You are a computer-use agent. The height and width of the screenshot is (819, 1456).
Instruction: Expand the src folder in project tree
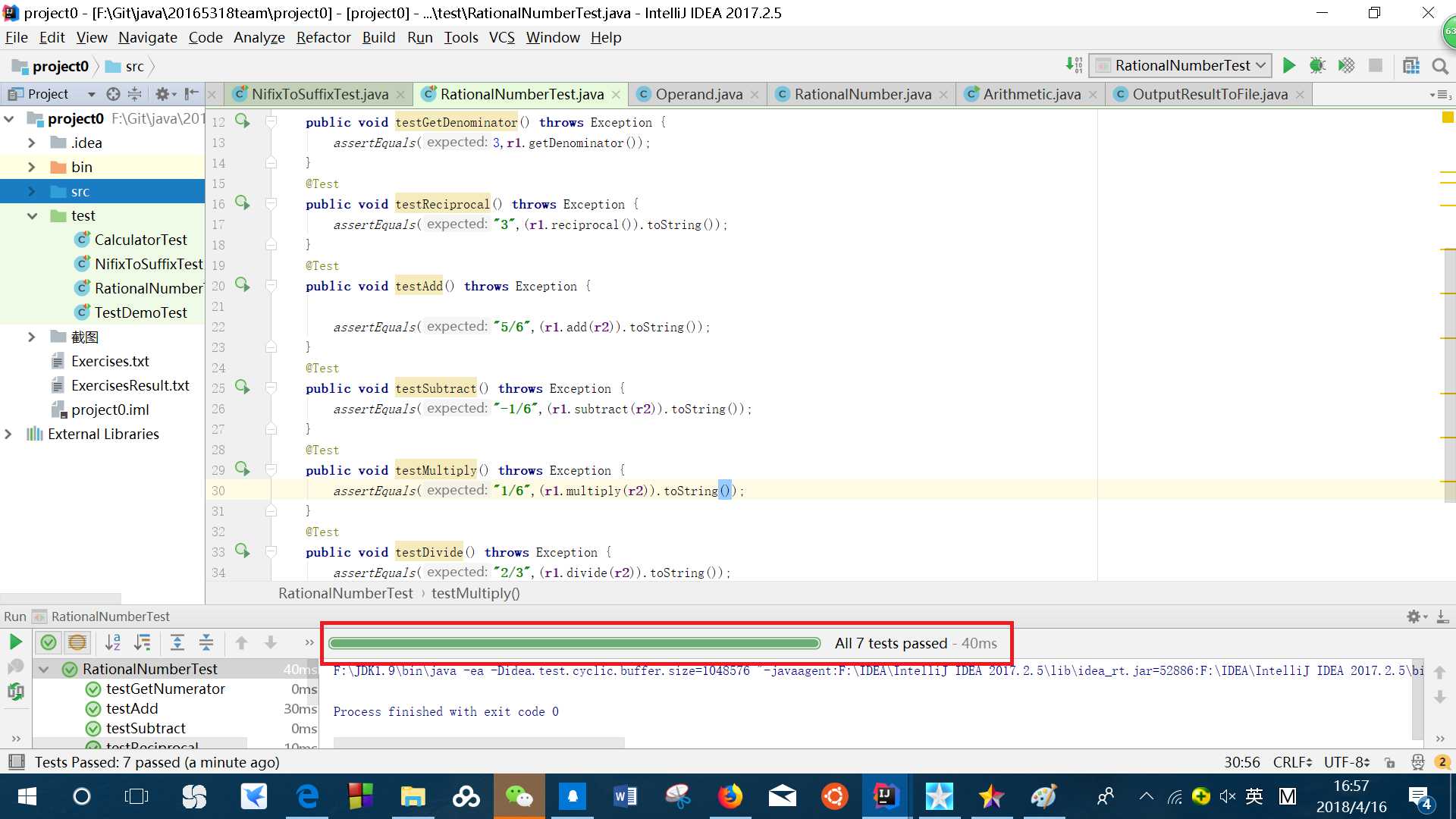(32, 191)
